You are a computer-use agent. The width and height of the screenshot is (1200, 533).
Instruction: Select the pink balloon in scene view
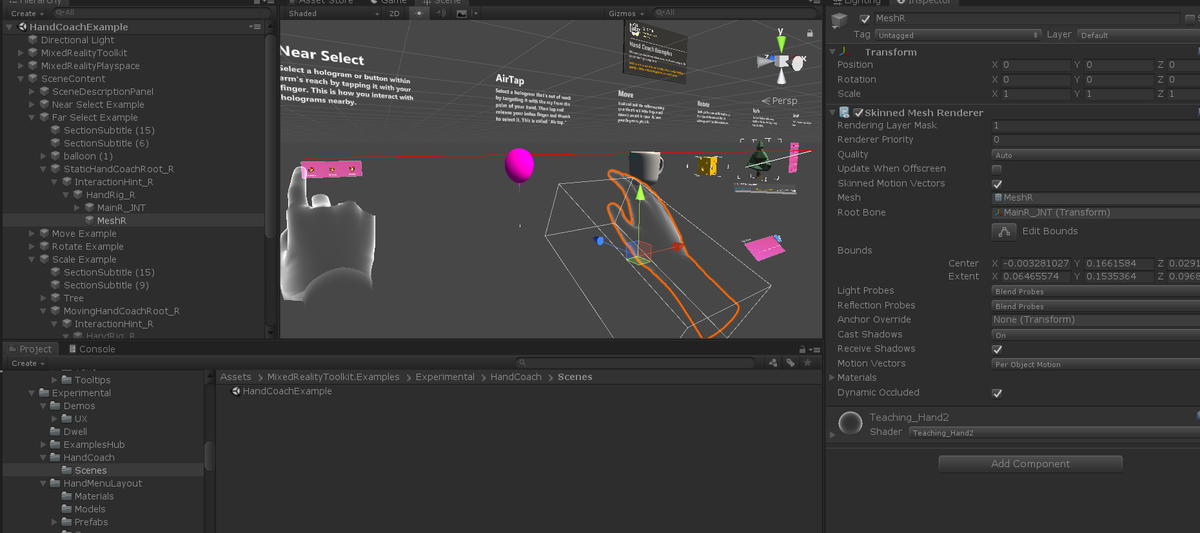pos(519,165)
